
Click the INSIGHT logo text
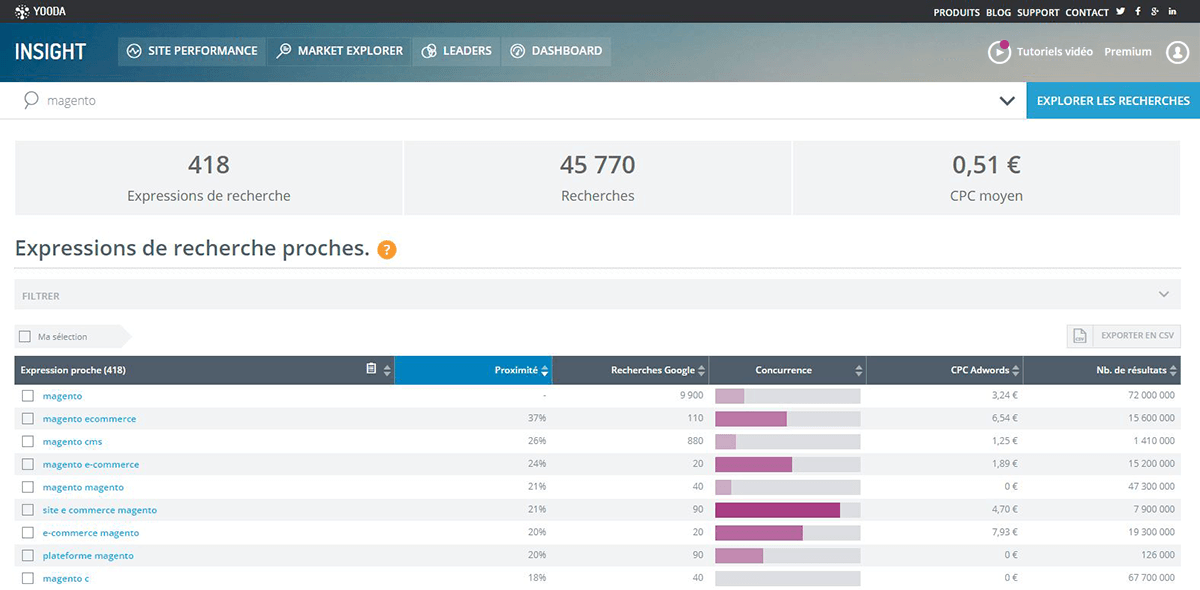[50, 52]
